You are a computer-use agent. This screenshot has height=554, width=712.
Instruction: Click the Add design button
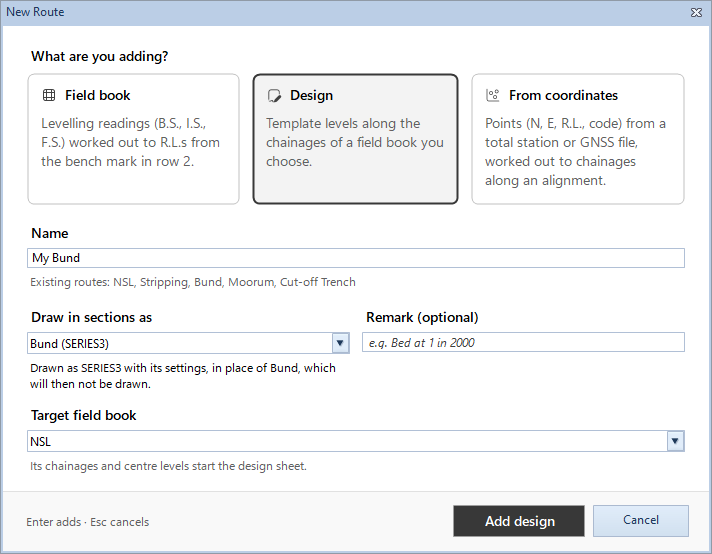[519, 521]
